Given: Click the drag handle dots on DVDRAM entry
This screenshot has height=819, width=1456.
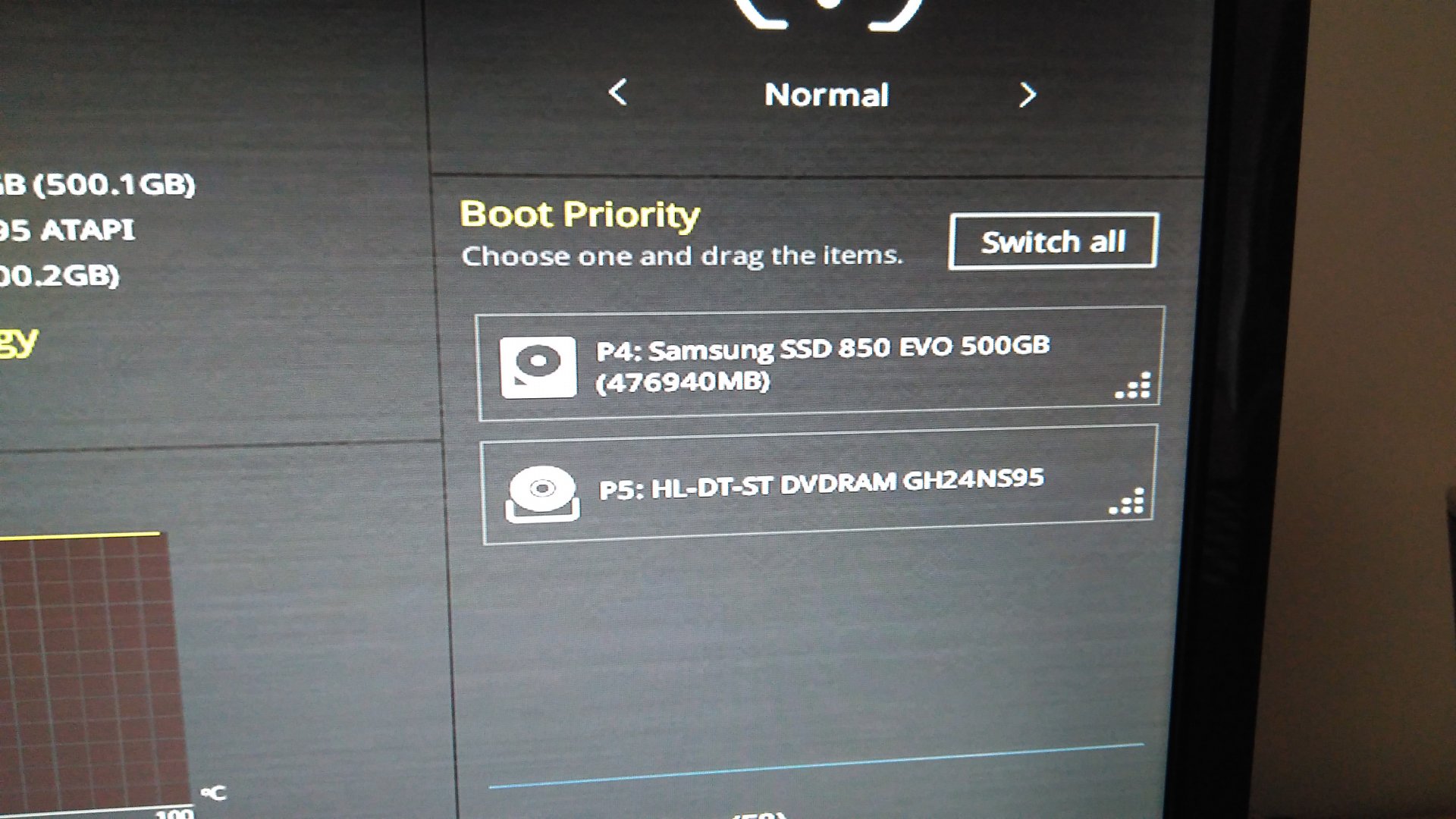Looking at the screenshot, I should 1128,502.
